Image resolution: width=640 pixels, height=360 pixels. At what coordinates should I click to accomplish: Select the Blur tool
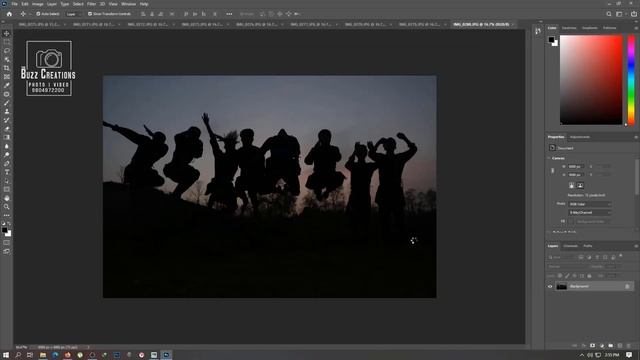pyautogui.click(x=7, y=146)
